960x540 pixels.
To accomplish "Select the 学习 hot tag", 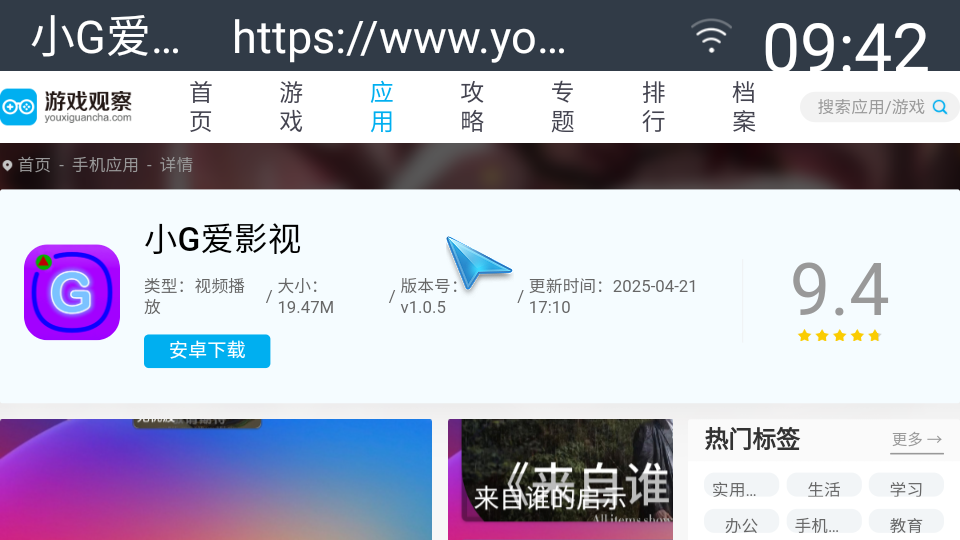I will [x=906, y=487].
